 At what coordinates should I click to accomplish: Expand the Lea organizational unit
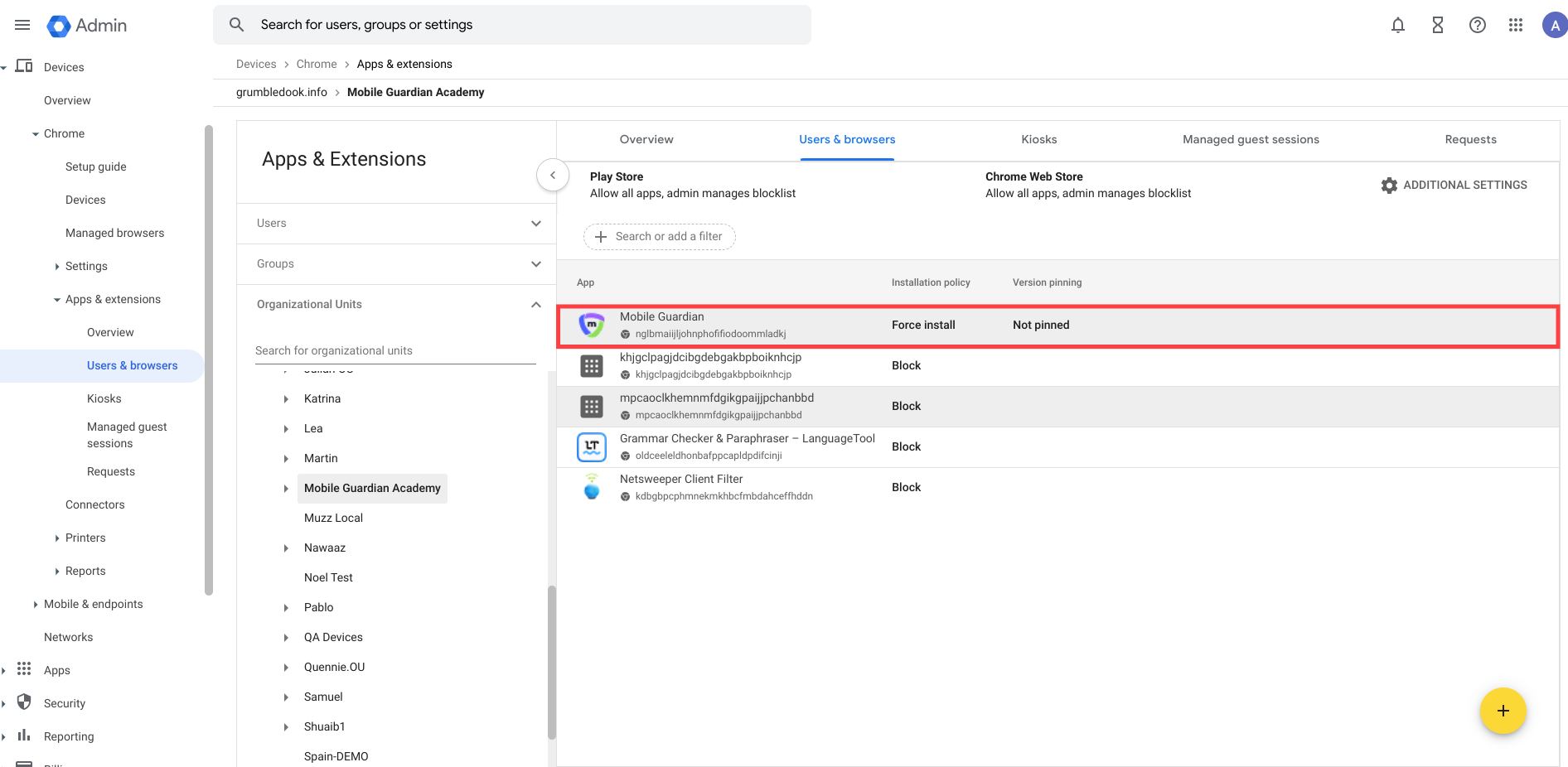click(x=286, y=429)
